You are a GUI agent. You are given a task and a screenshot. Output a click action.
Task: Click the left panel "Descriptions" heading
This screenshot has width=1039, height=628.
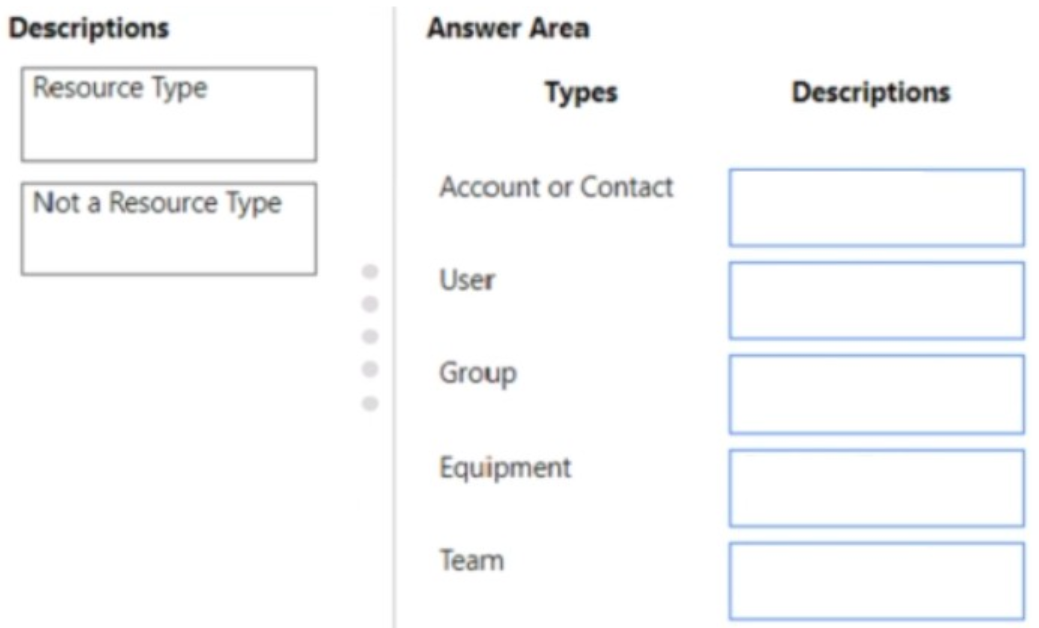pyautogui.click(x=89, y=28)
